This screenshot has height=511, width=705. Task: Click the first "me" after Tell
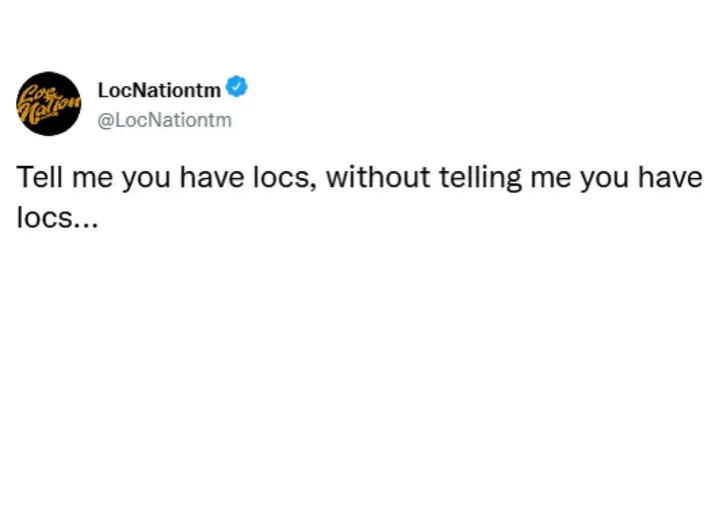point(92,180)
